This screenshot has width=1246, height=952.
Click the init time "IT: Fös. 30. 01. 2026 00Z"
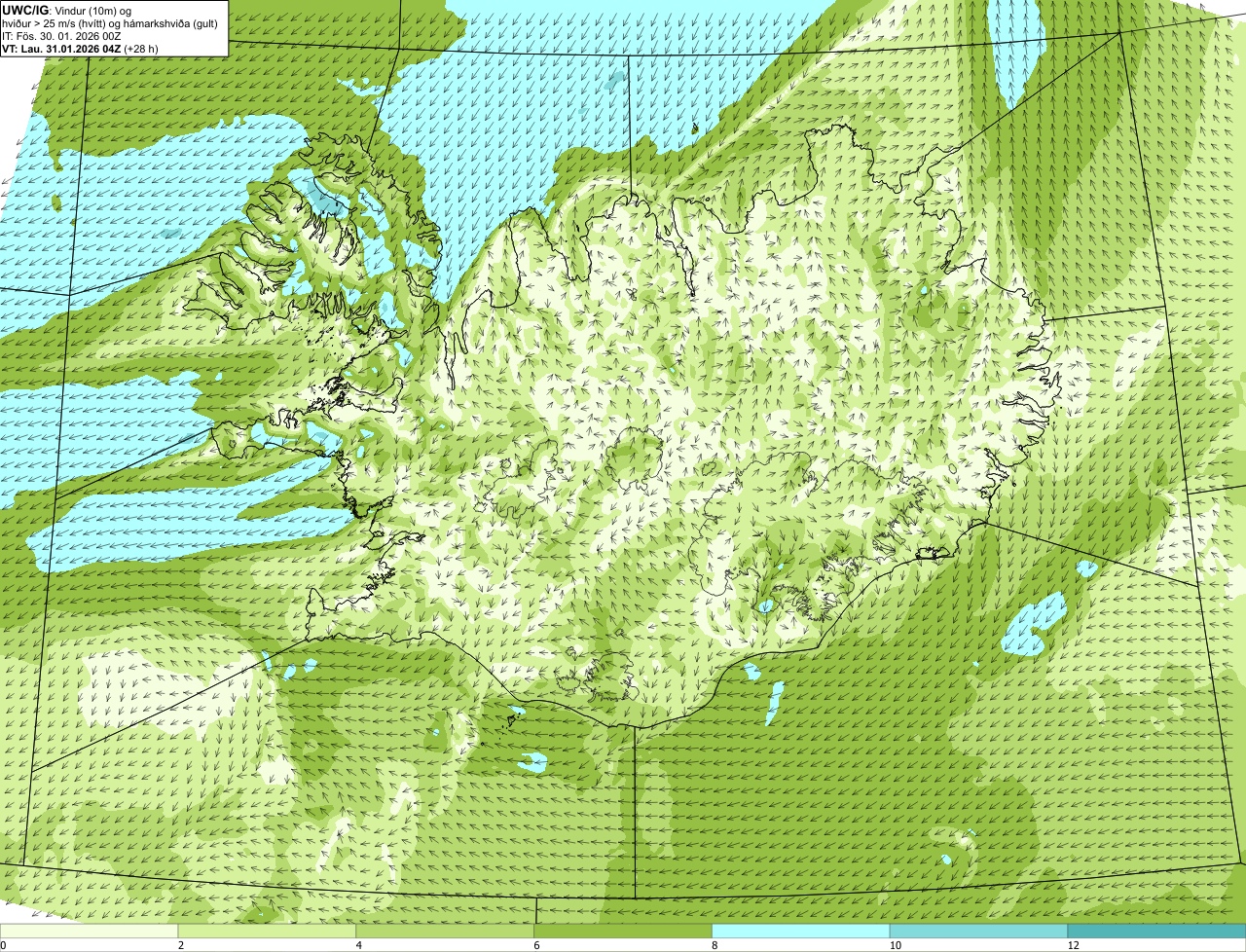61,35
